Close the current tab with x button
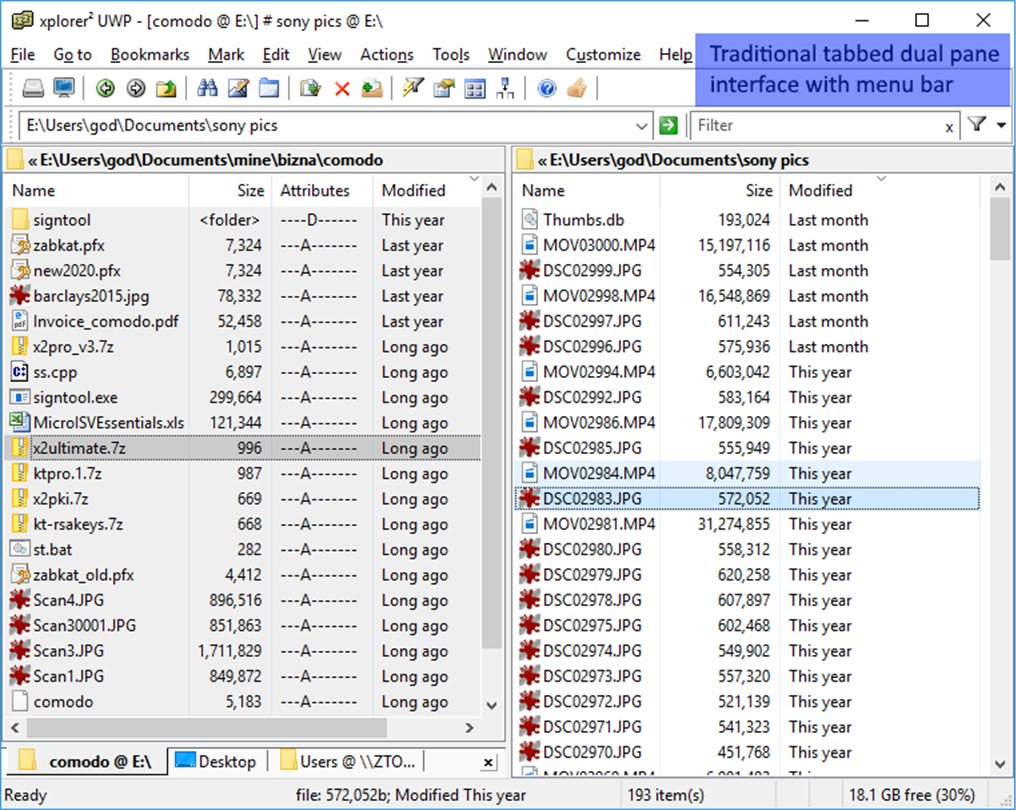This screenshot has height=810, width=1016. click(489, 763)
